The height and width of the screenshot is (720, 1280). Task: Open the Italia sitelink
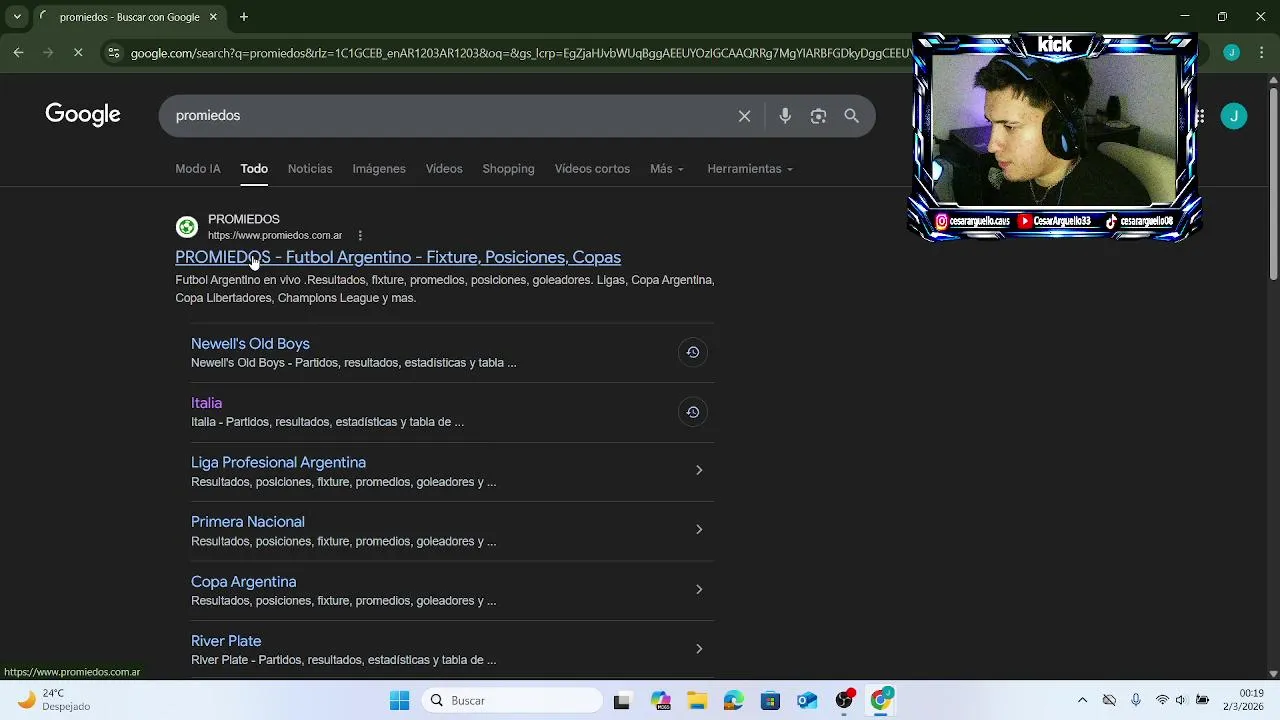206,403
